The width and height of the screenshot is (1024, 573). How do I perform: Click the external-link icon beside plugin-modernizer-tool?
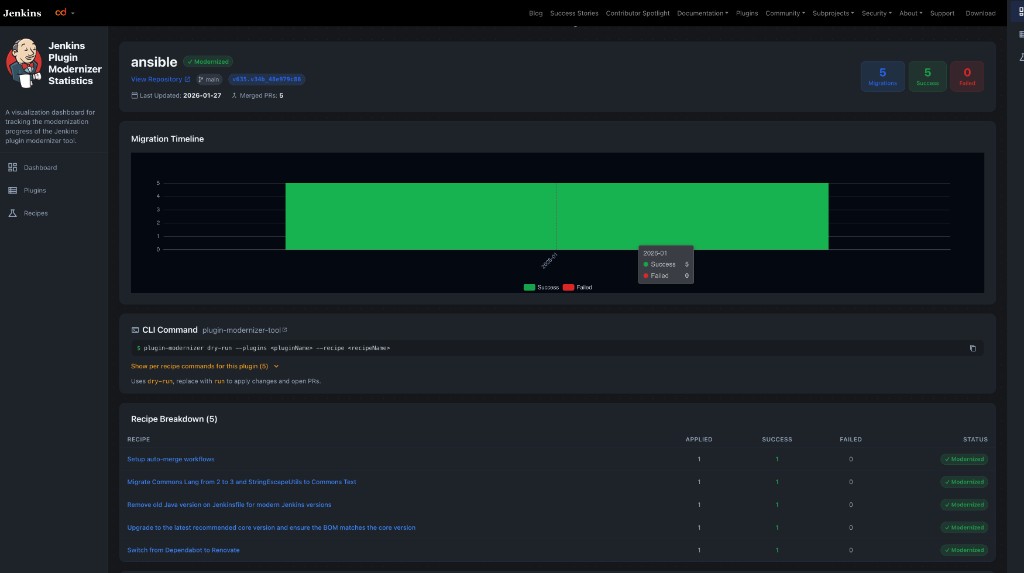point(285,330)
